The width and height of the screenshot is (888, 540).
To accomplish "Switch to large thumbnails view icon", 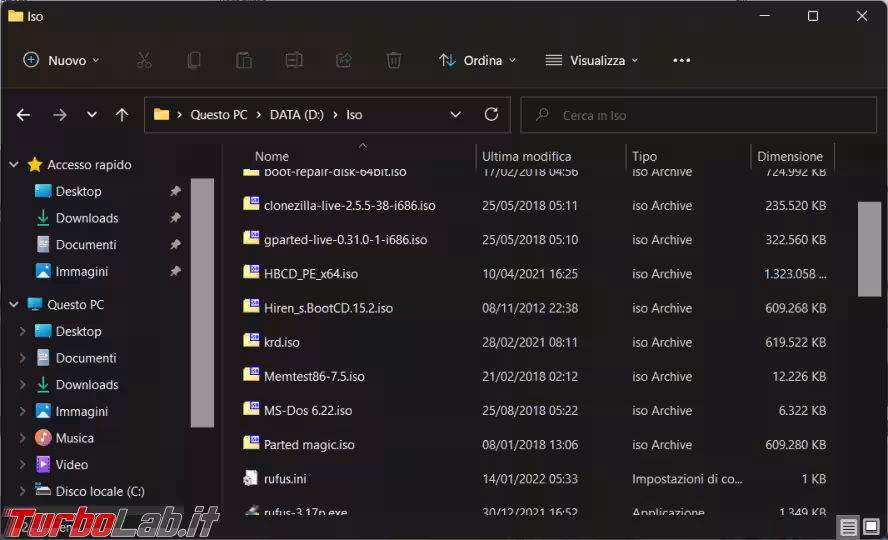I will [x=872, y=527].
